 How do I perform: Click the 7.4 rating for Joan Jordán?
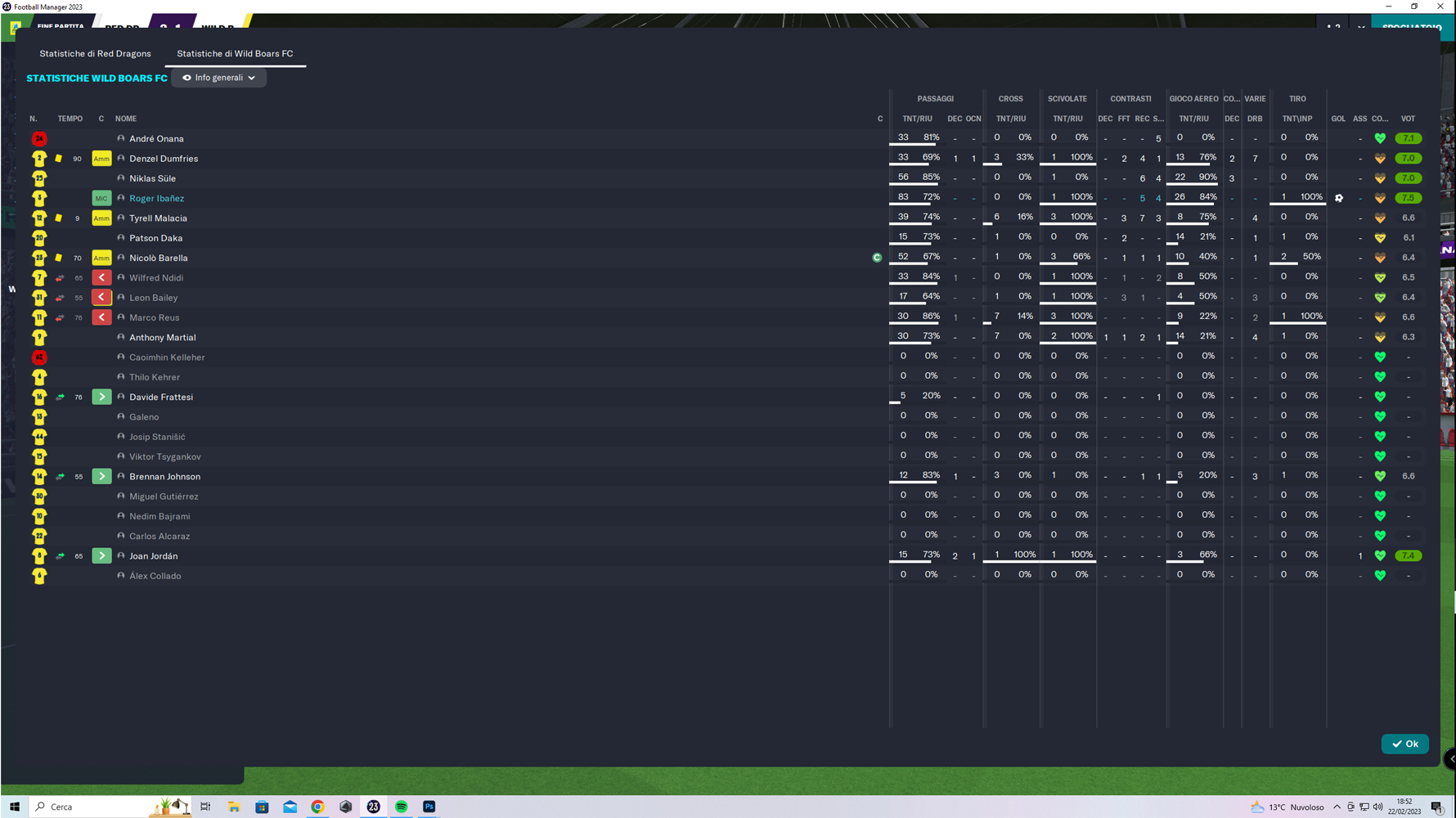click(1408, 555)
